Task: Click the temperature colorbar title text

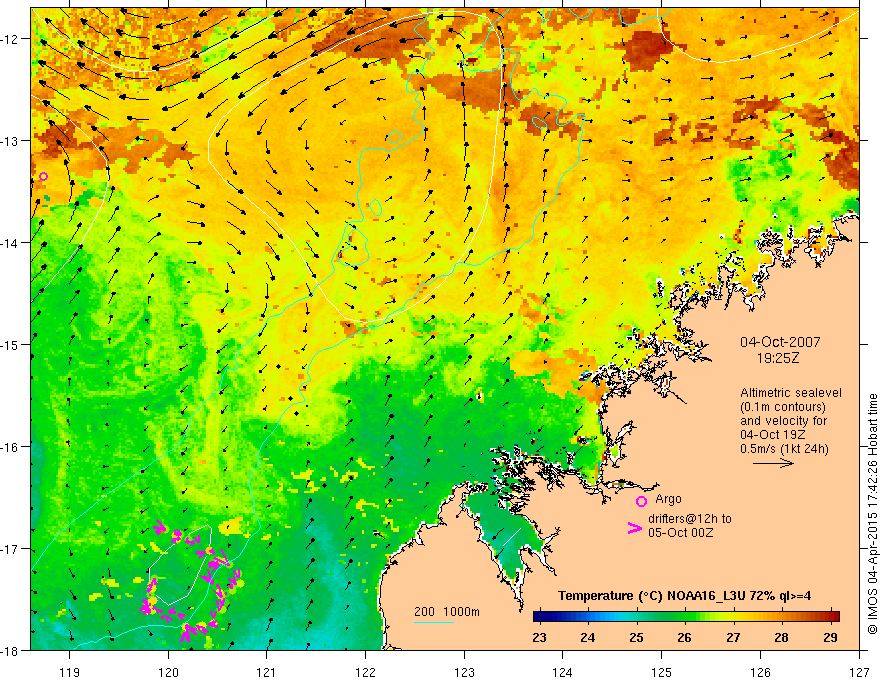Action: click(684, 596)
